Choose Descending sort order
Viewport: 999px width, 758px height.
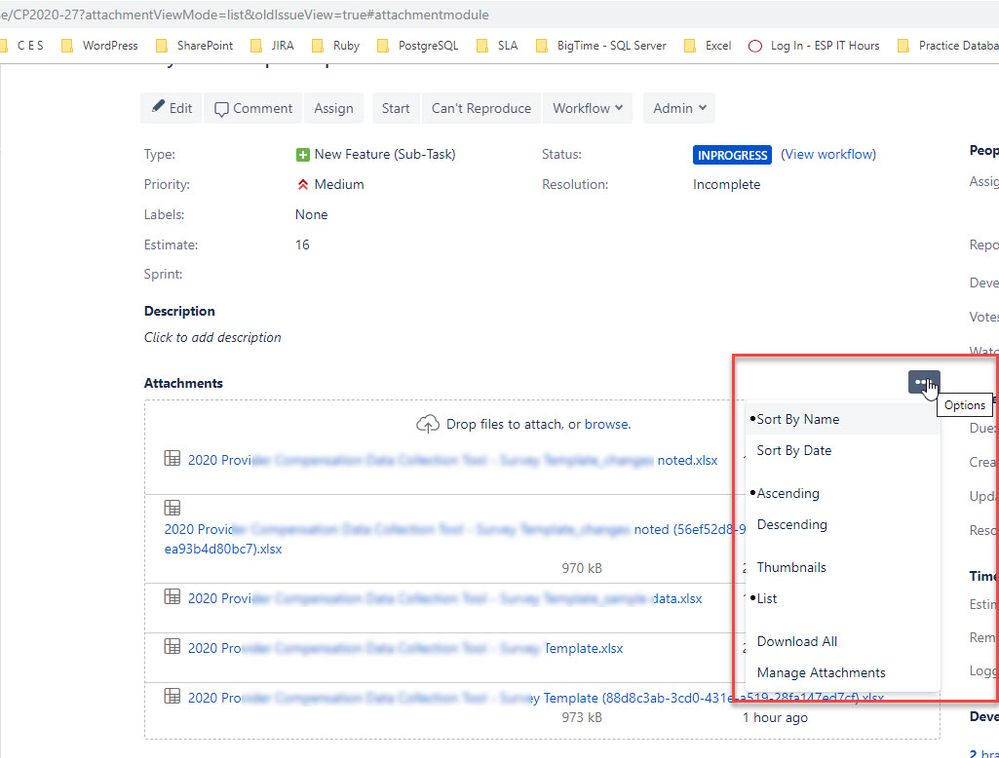click(x=842, y=524)
